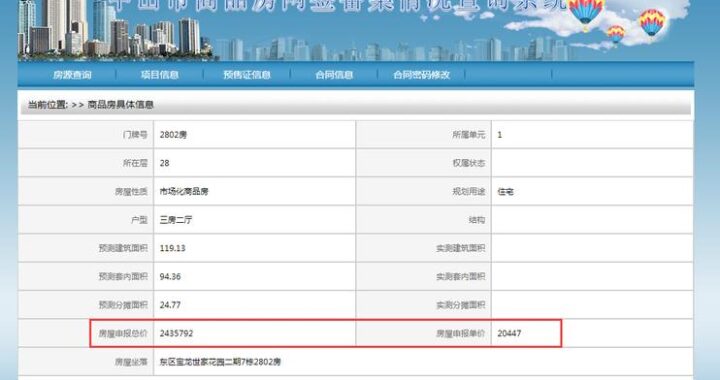Select the 房屋性质 label cell
Image resolution: width=720 pixels, height=380 pixels.
(x=85, y=191)
